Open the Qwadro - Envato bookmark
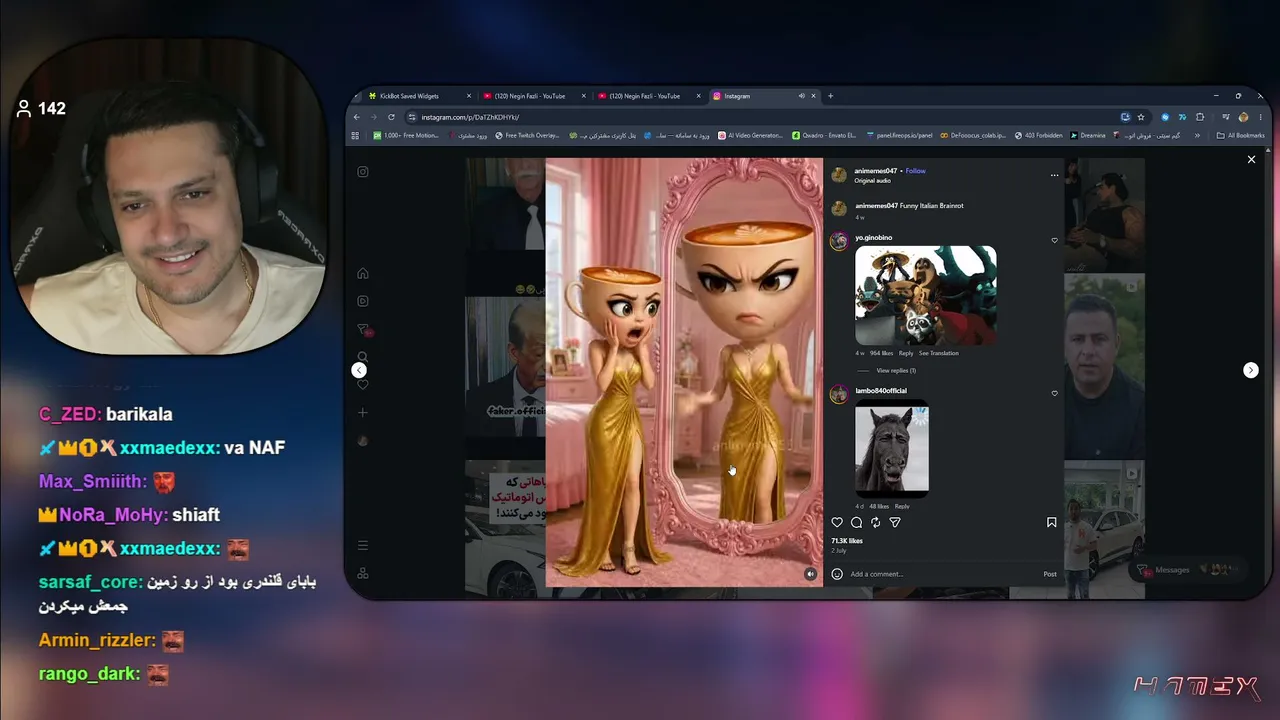1280x720 pixels. point(824,135)
